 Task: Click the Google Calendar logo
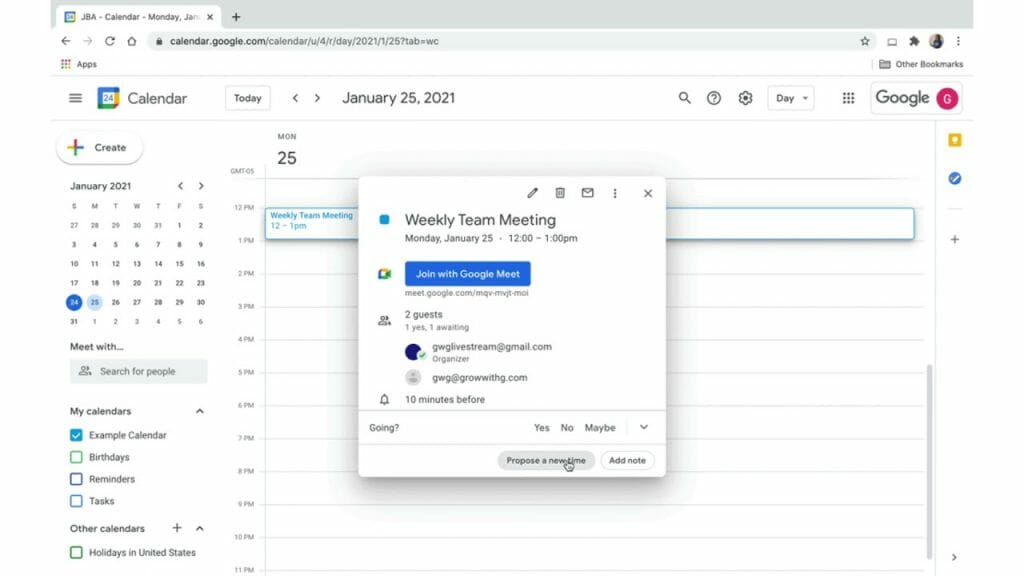[108, 98]
